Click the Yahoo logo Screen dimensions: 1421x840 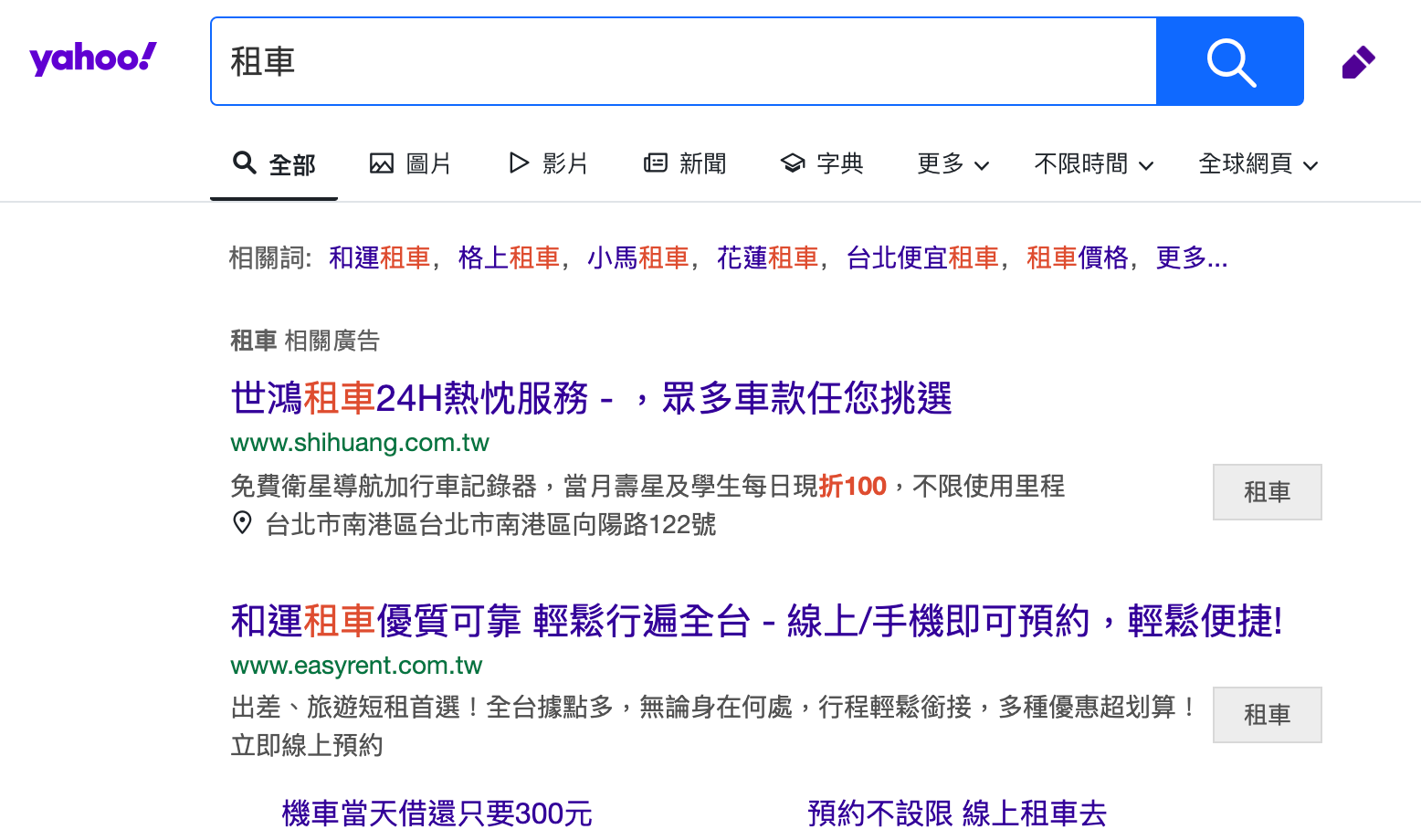(x=93, y=59)
